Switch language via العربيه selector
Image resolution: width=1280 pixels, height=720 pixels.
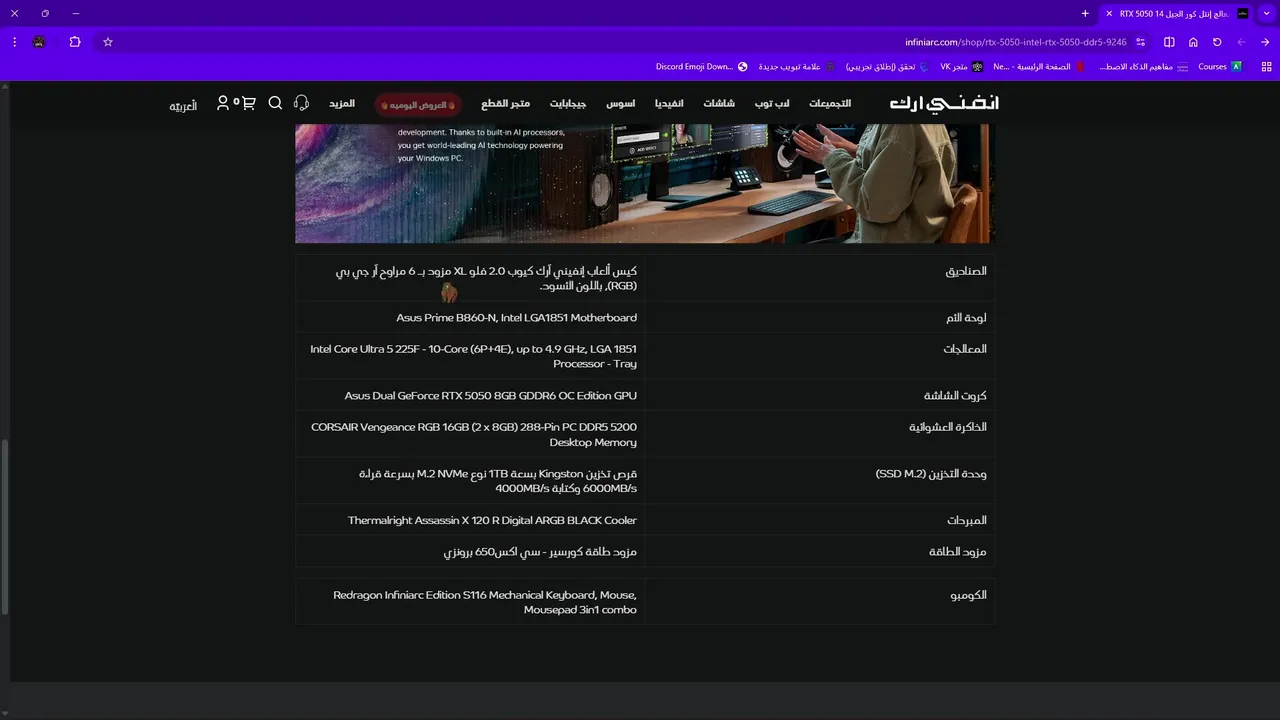(x=183, y=106)
